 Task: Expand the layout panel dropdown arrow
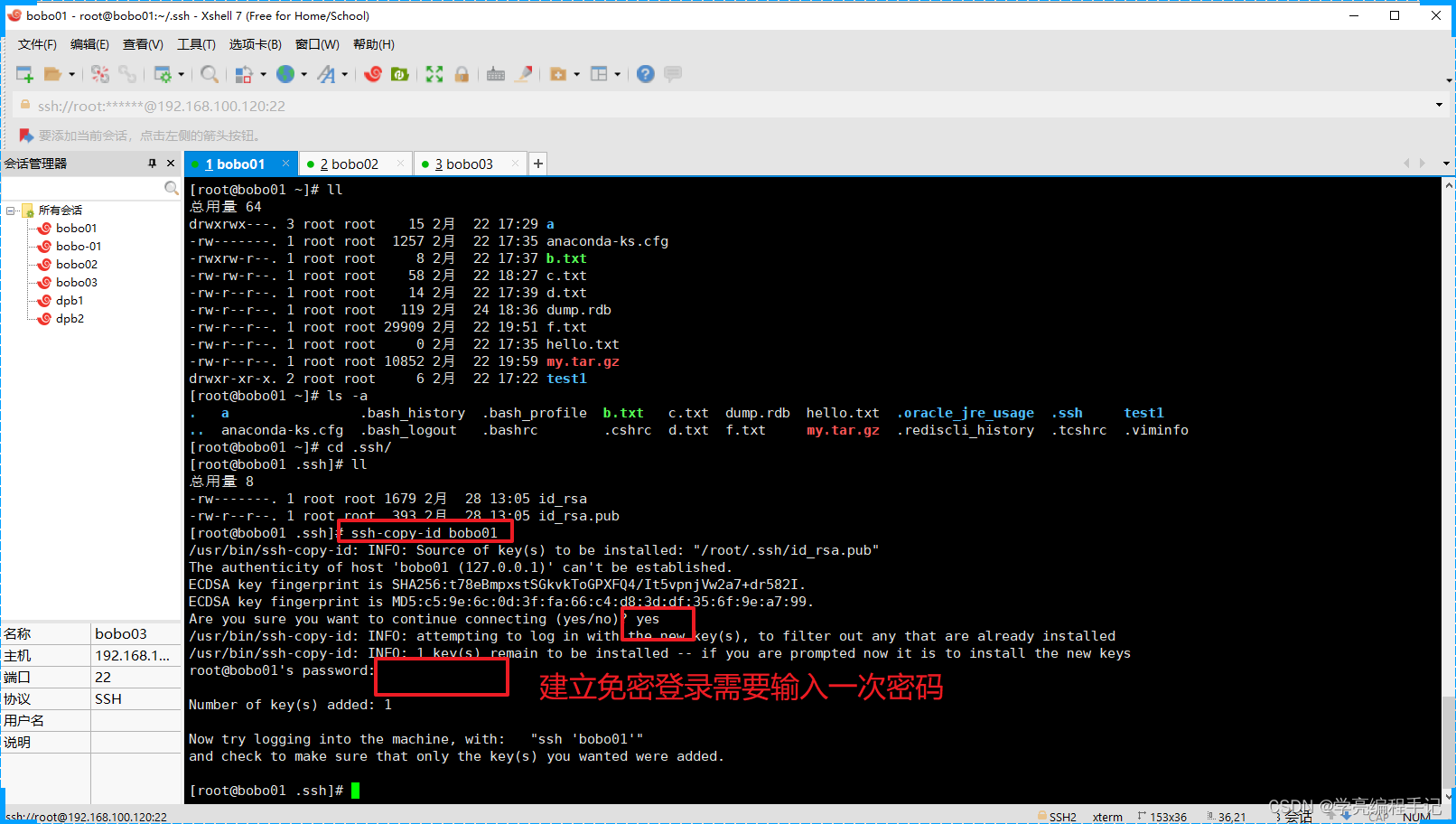click(618, 74)
